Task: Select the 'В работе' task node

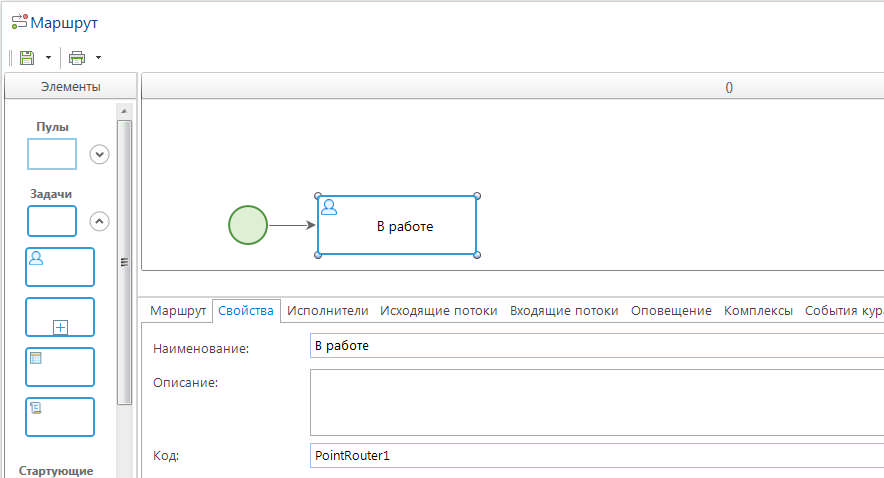Action: pos(397,226)
